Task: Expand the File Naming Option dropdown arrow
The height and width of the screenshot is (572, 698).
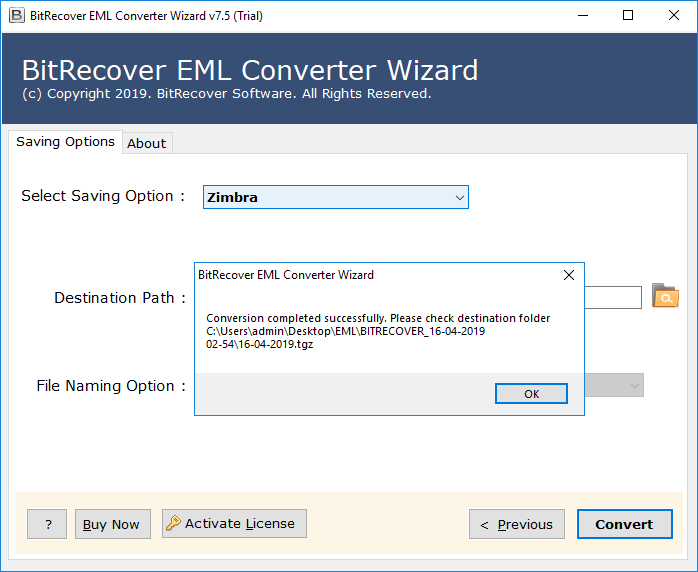Action: tap(635, 385)
